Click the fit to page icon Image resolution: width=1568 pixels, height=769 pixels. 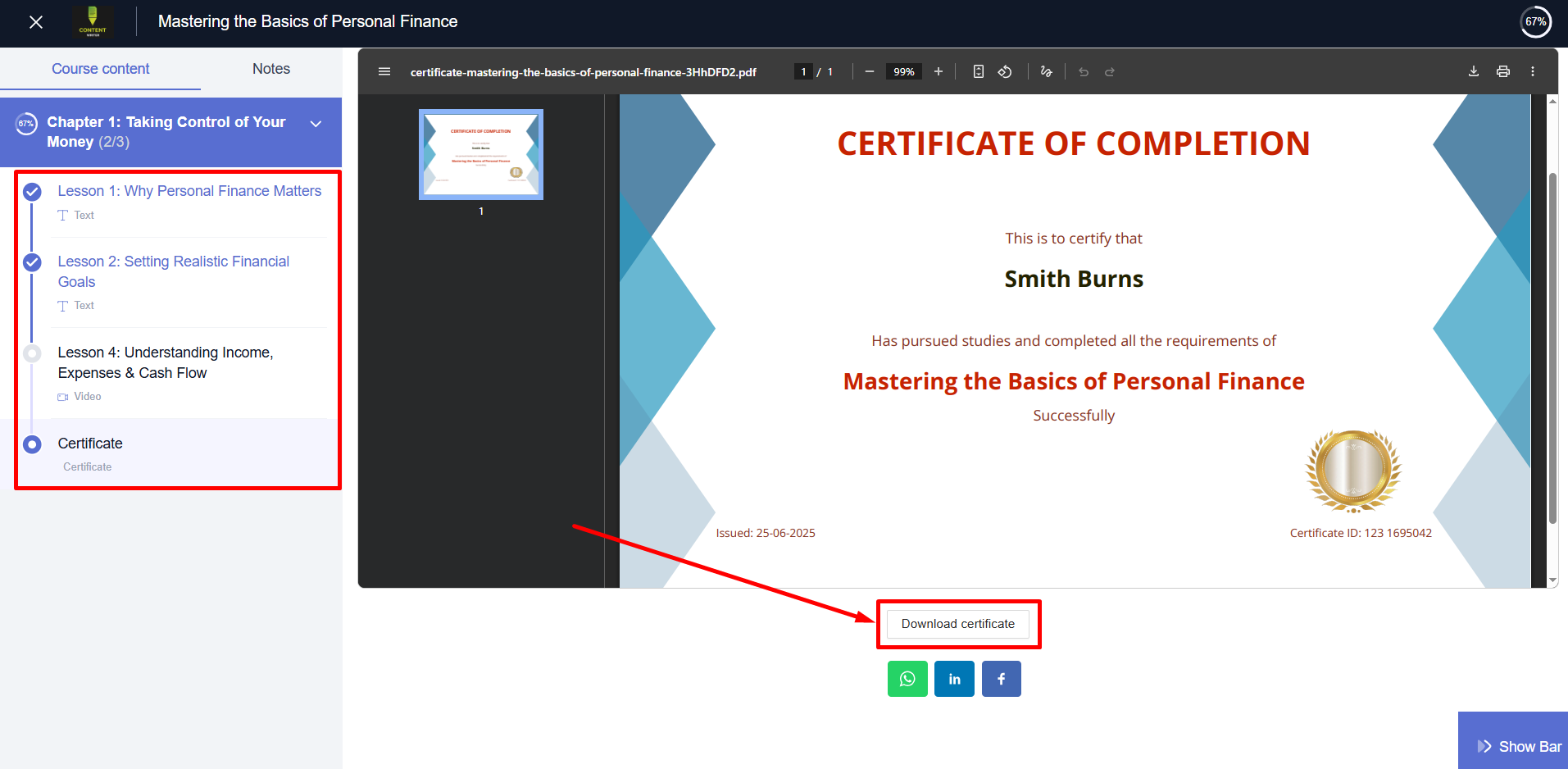[979, 71]
